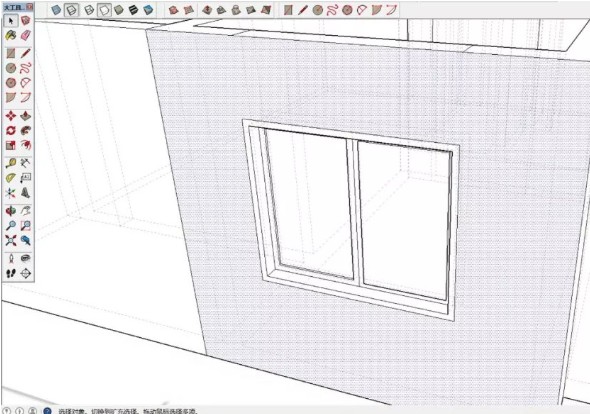Screen dimensions: 590x414
Task: Select the Follow Me tool
Action: click(26, 131)
